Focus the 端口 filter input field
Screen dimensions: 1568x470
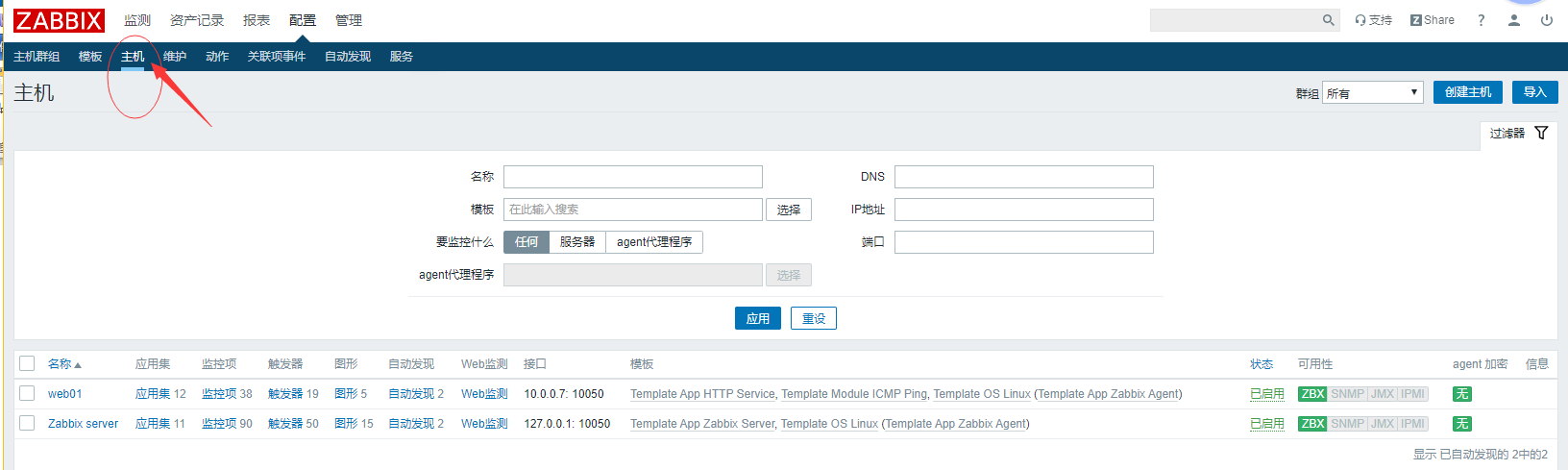[x=1024, y=242]
